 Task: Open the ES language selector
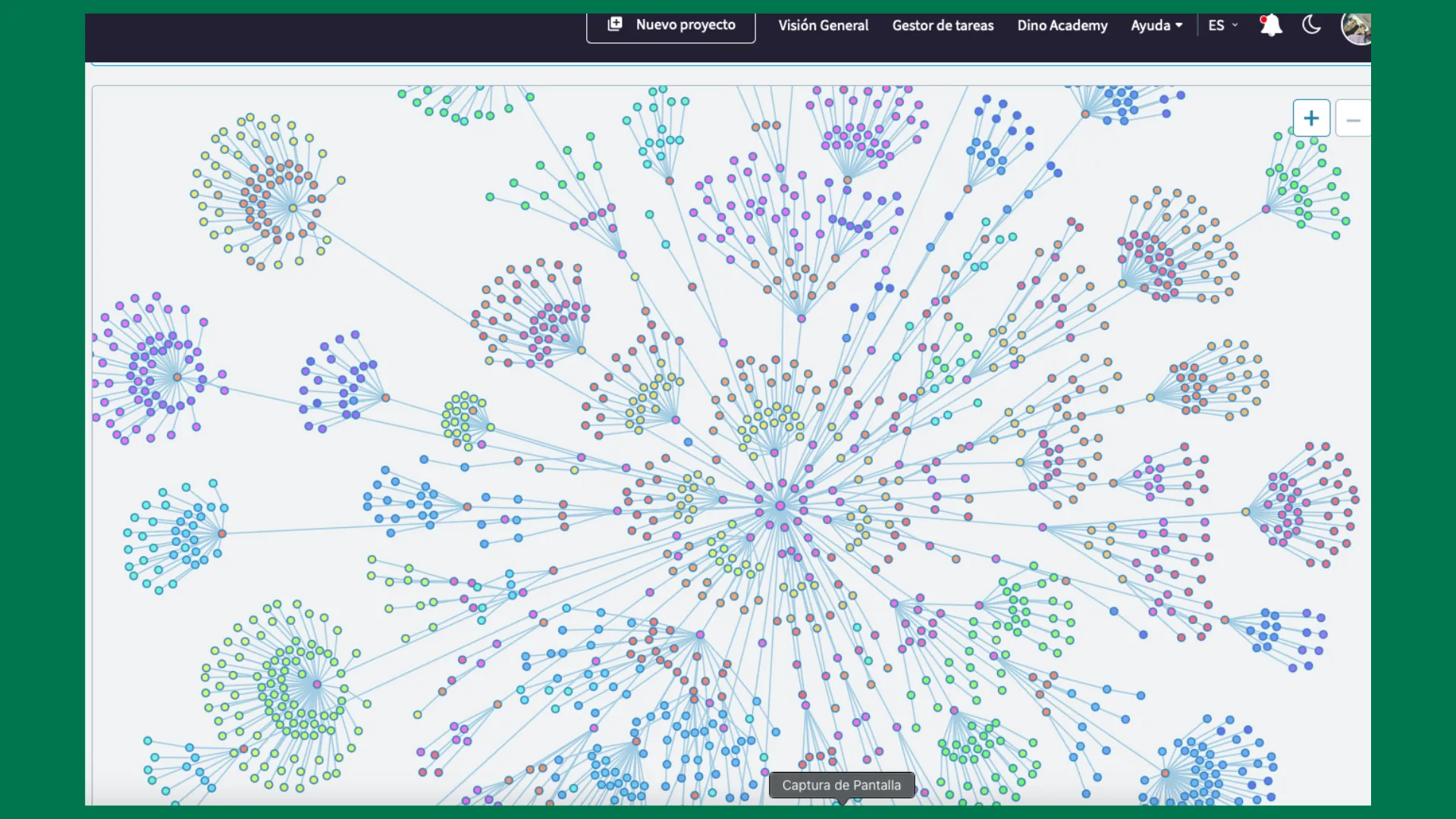[x=1222, y=25]
